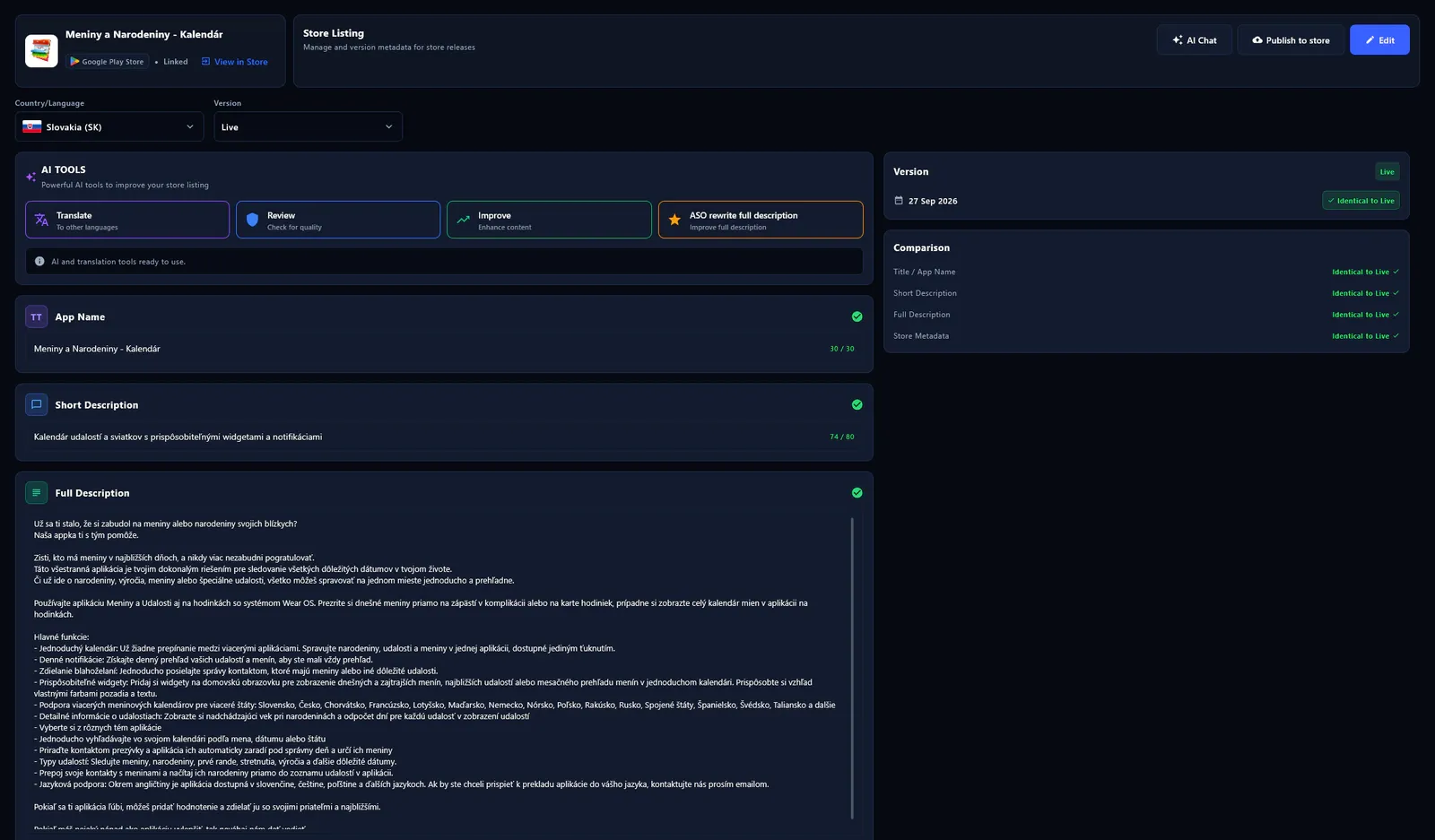Click the AI Tools sparkle icon
The width and height of the screenshot is (1435, 840).
30,177
